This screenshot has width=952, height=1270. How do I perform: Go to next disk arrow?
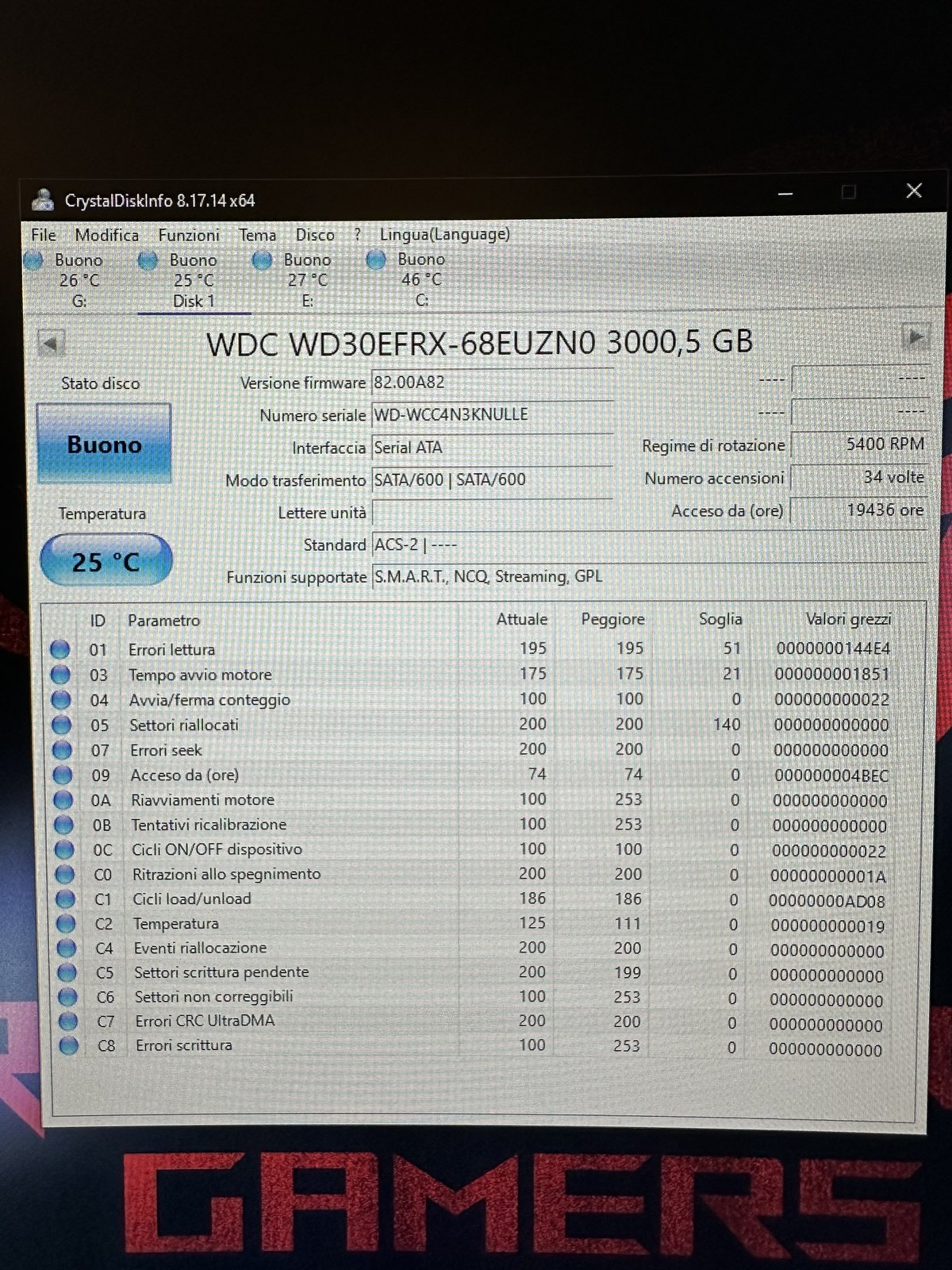[x=915, y=337]
